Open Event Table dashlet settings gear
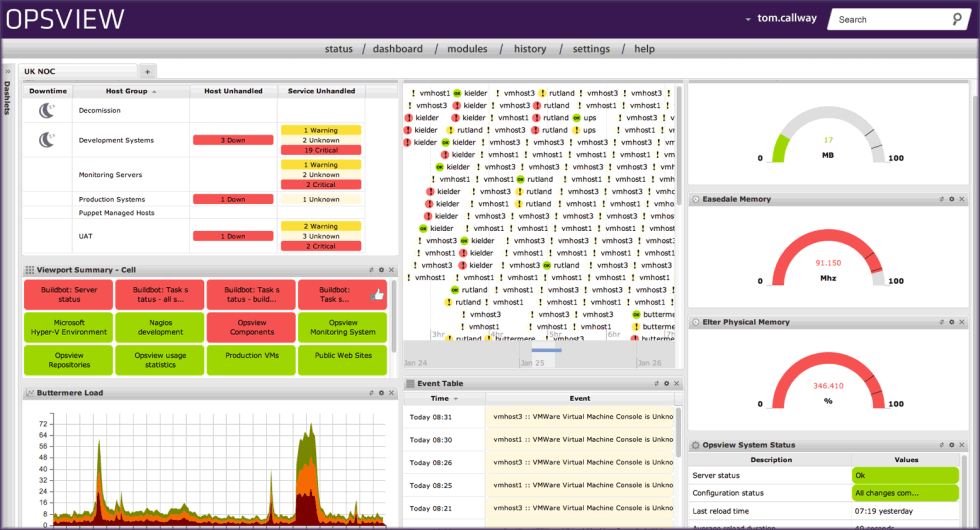Screen dimensions: 980x530 coord(666,384)
